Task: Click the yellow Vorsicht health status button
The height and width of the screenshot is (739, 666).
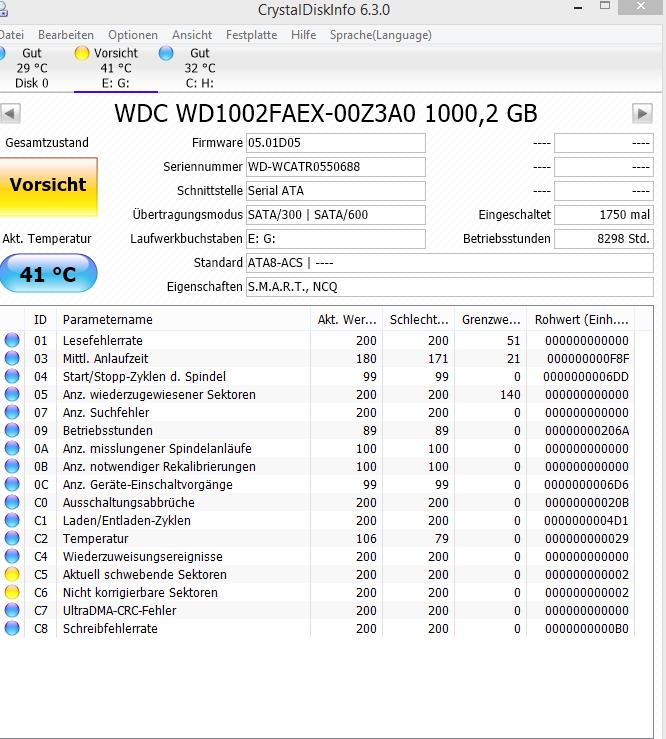Action: pos(48,187)
